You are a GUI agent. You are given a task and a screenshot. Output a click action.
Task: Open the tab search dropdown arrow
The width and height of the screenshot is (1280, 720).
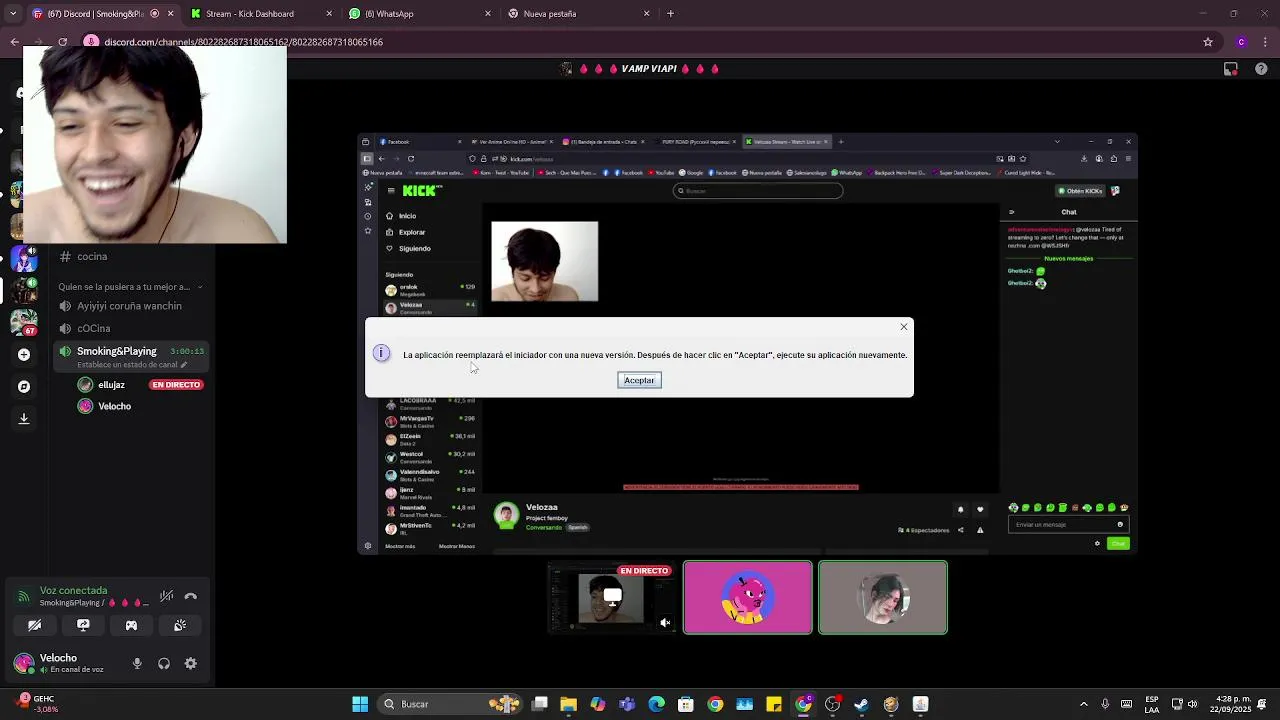12,14
